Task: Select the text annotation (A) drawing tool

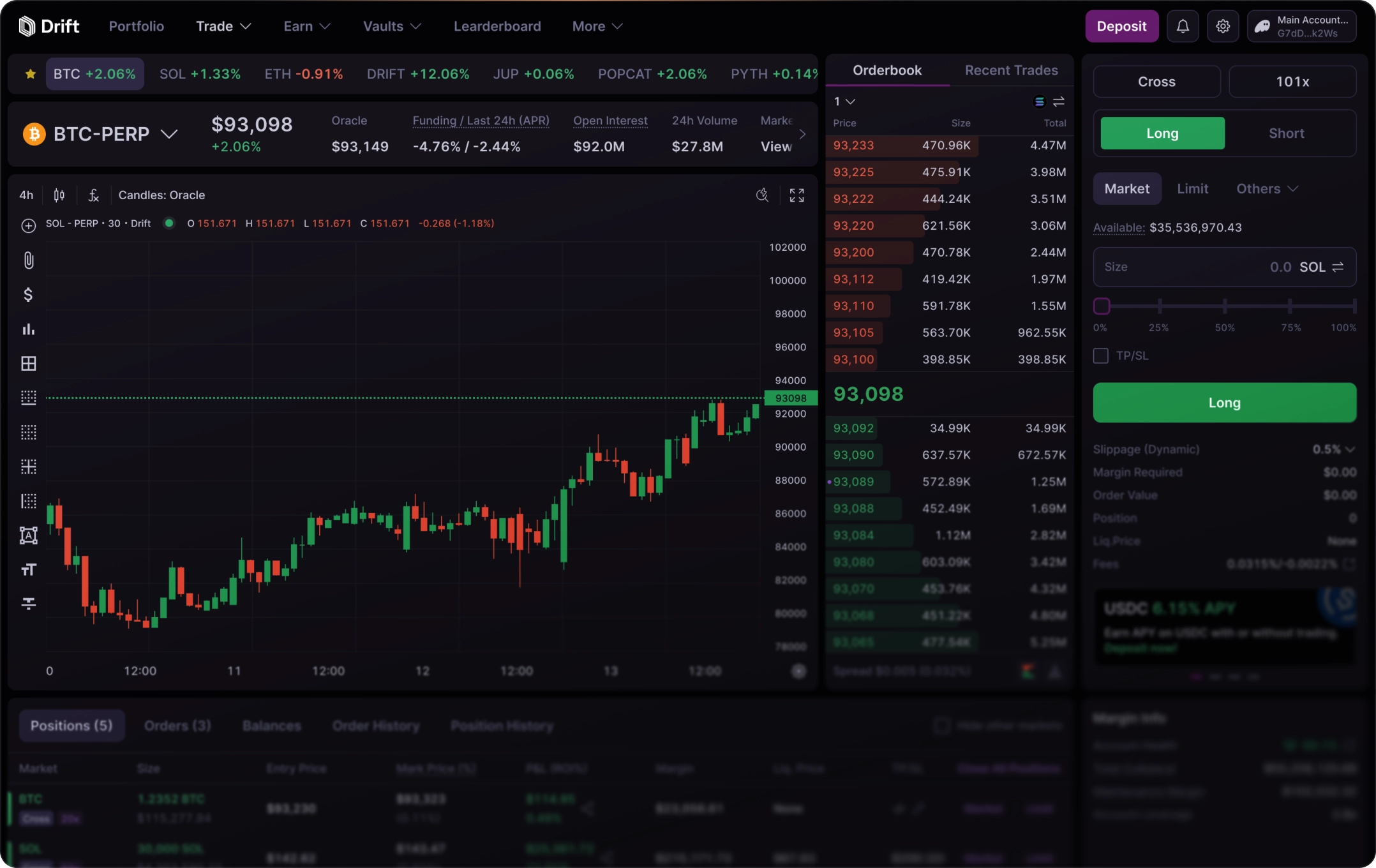Action: tap(28, 535)
